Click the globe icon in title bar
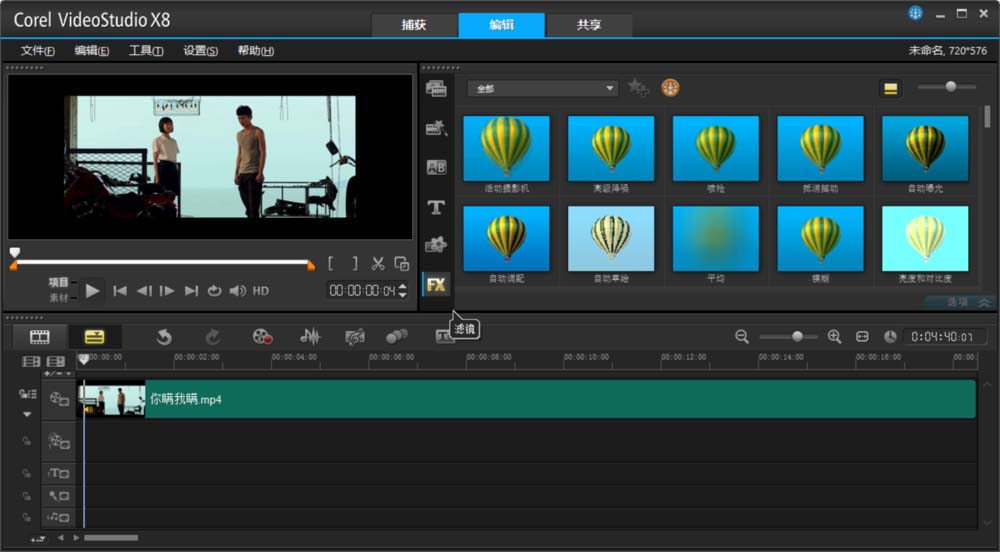1000x552 pixels. click(x=915, y=13)
